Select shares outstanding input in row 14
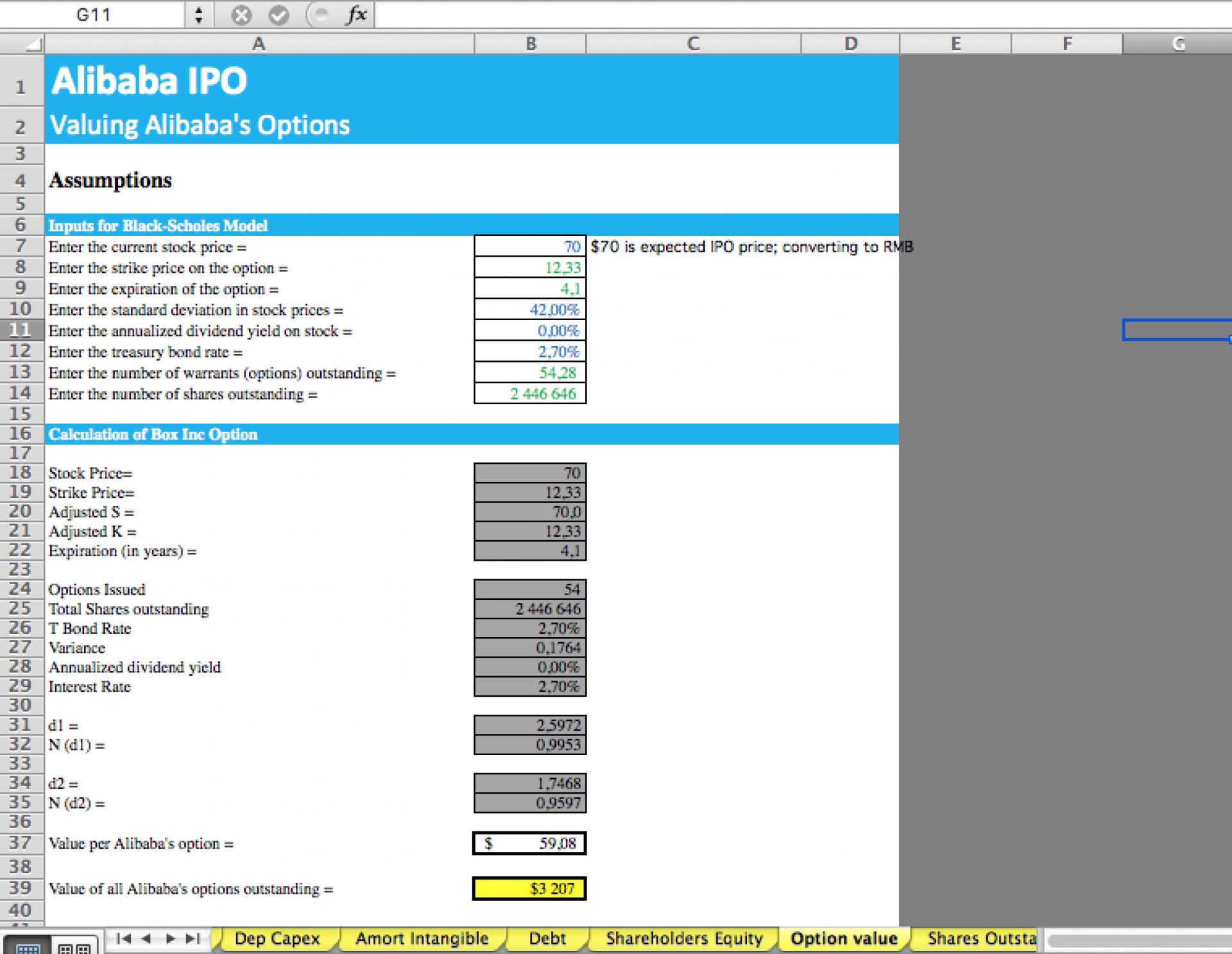This screenshot has width=1232, height=954. point(530,394)
